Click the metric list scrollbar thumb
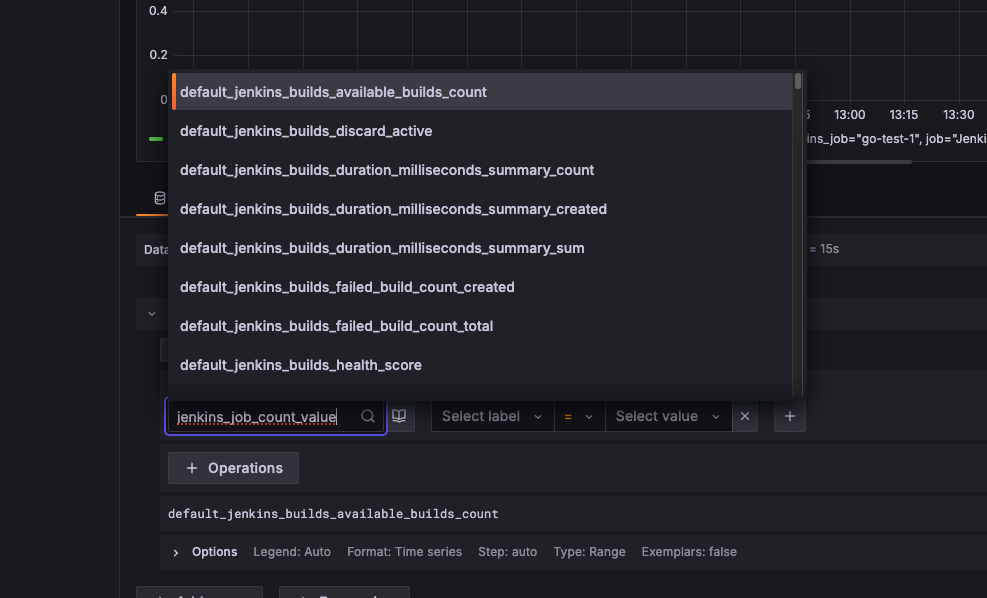The width and height of the screenshot is (987, 598). (x=798, y=81)
